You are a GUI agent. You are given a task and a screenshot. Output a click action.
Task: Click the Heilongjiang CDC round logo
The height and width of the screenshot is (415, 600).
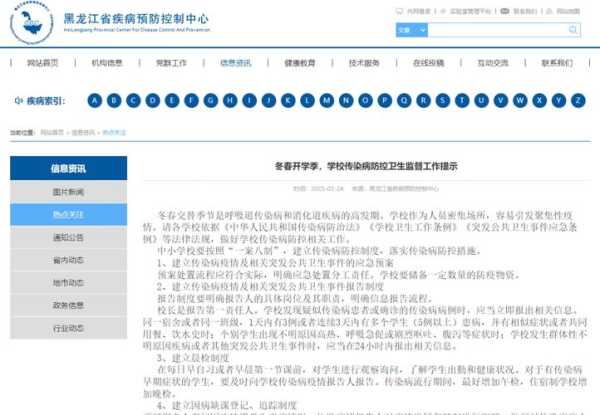click(31, 23)
